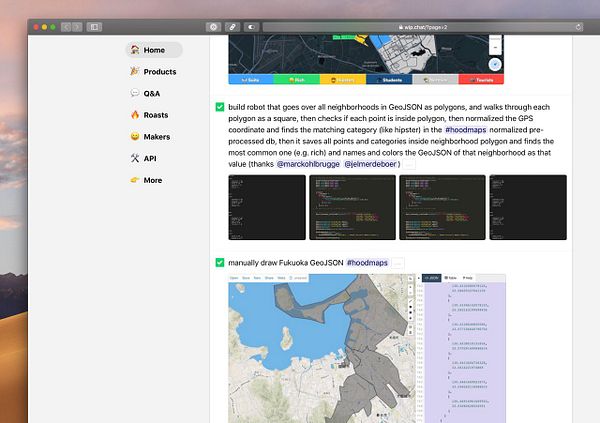Open the third code screenshot thumbnail

[x=442, y=207]
